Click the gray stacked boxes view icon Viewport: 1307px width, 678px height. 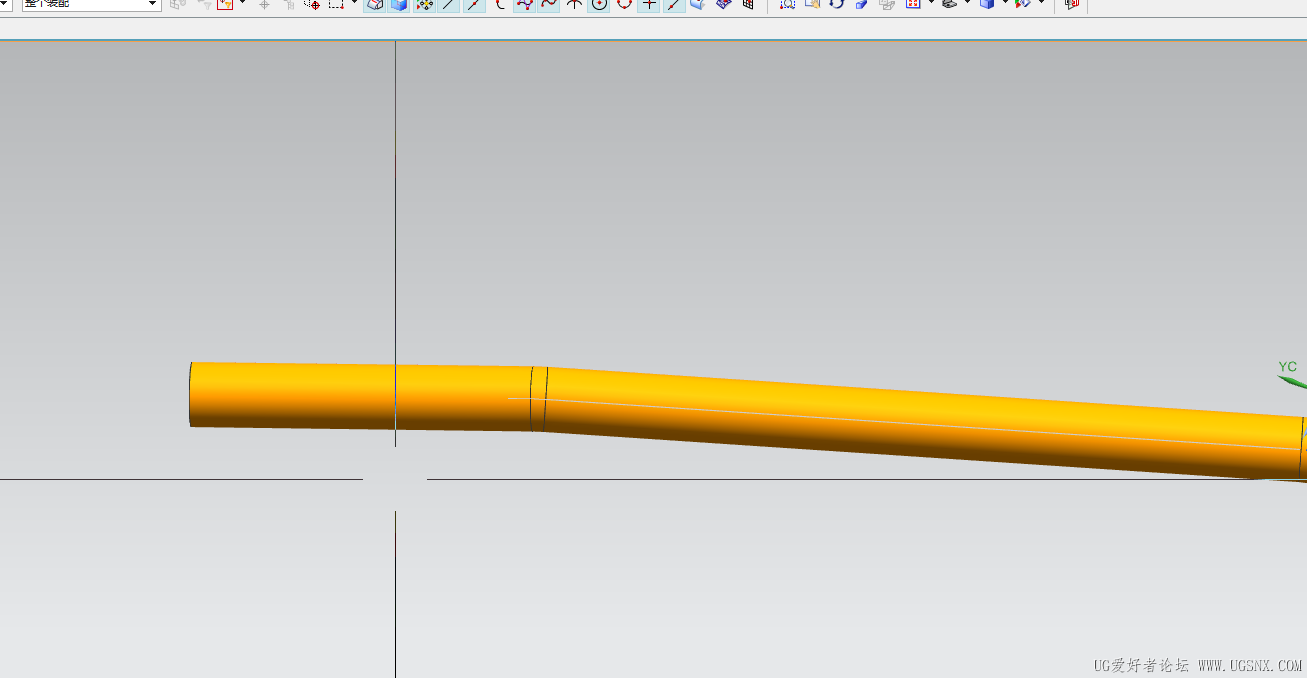887,4
